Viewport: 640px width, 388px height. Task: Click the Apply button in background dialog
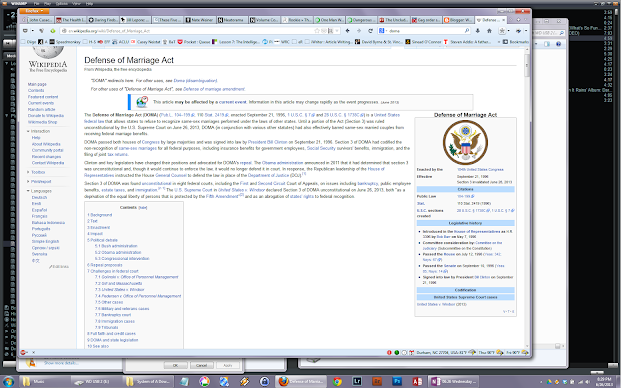pos(228,366)
